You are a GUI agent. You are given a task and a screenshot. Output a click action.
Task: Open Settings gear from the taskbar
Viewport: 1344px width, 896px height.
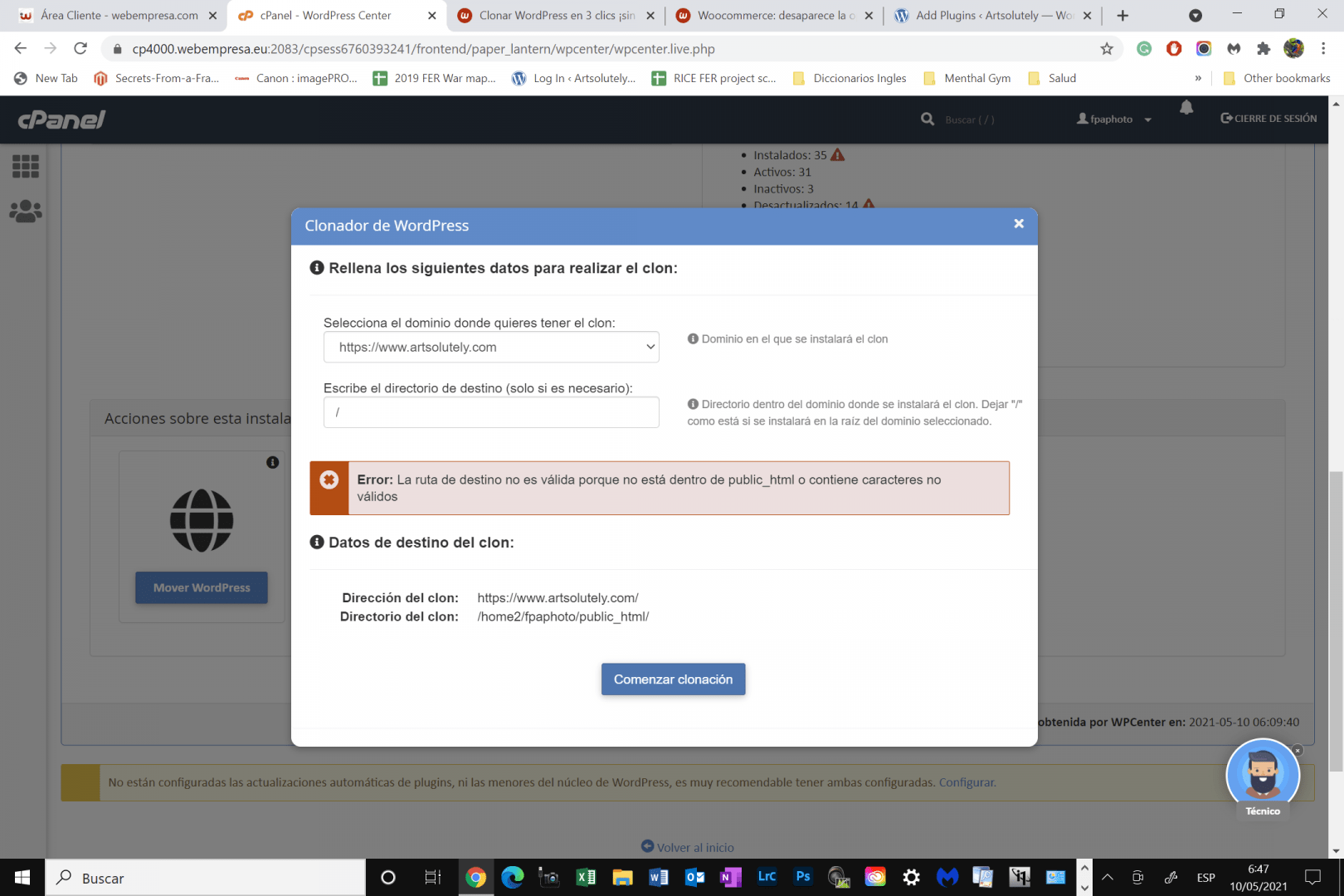[911, 877]
